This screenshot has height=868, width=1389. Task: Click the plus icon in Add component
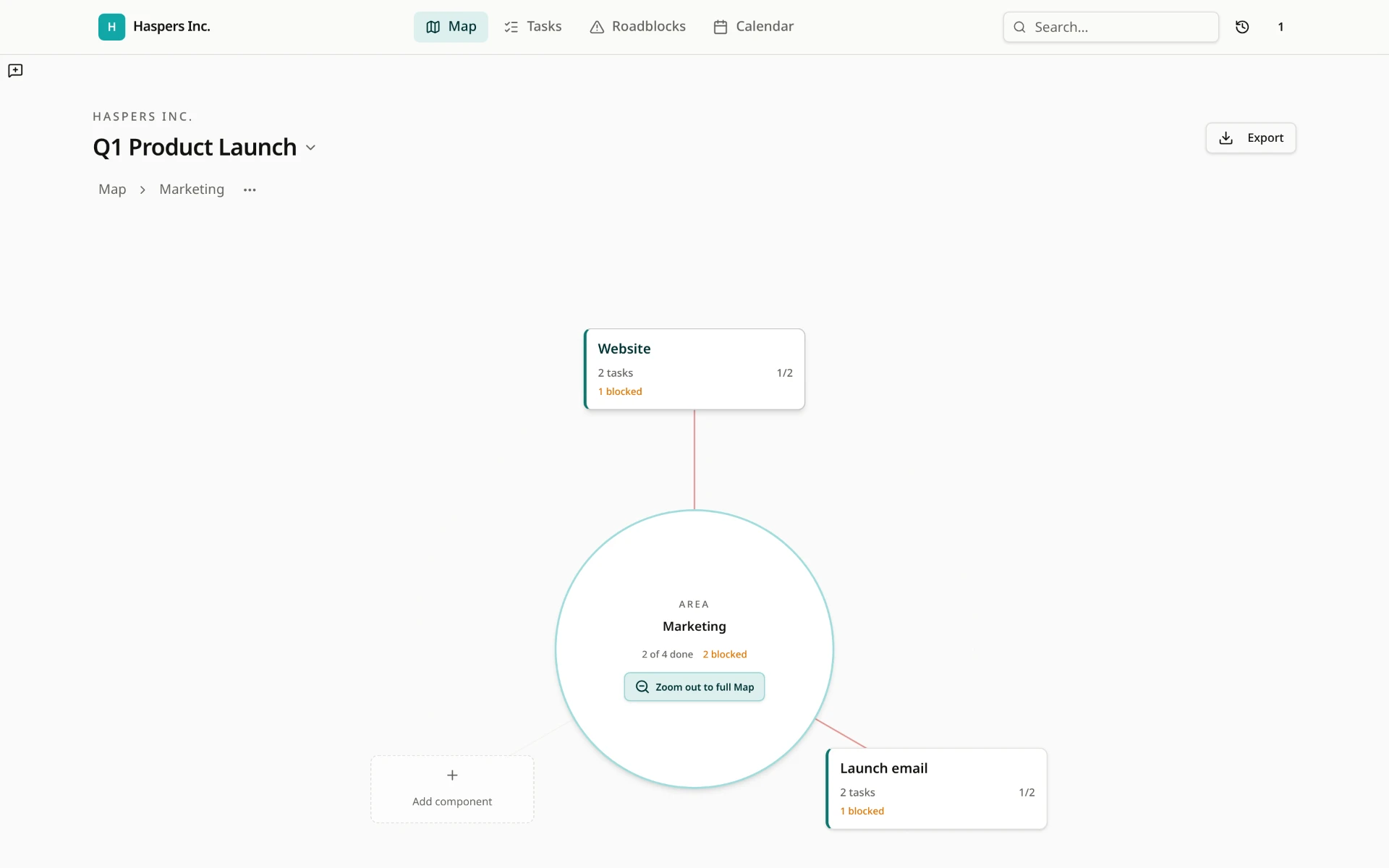(452, 775)
